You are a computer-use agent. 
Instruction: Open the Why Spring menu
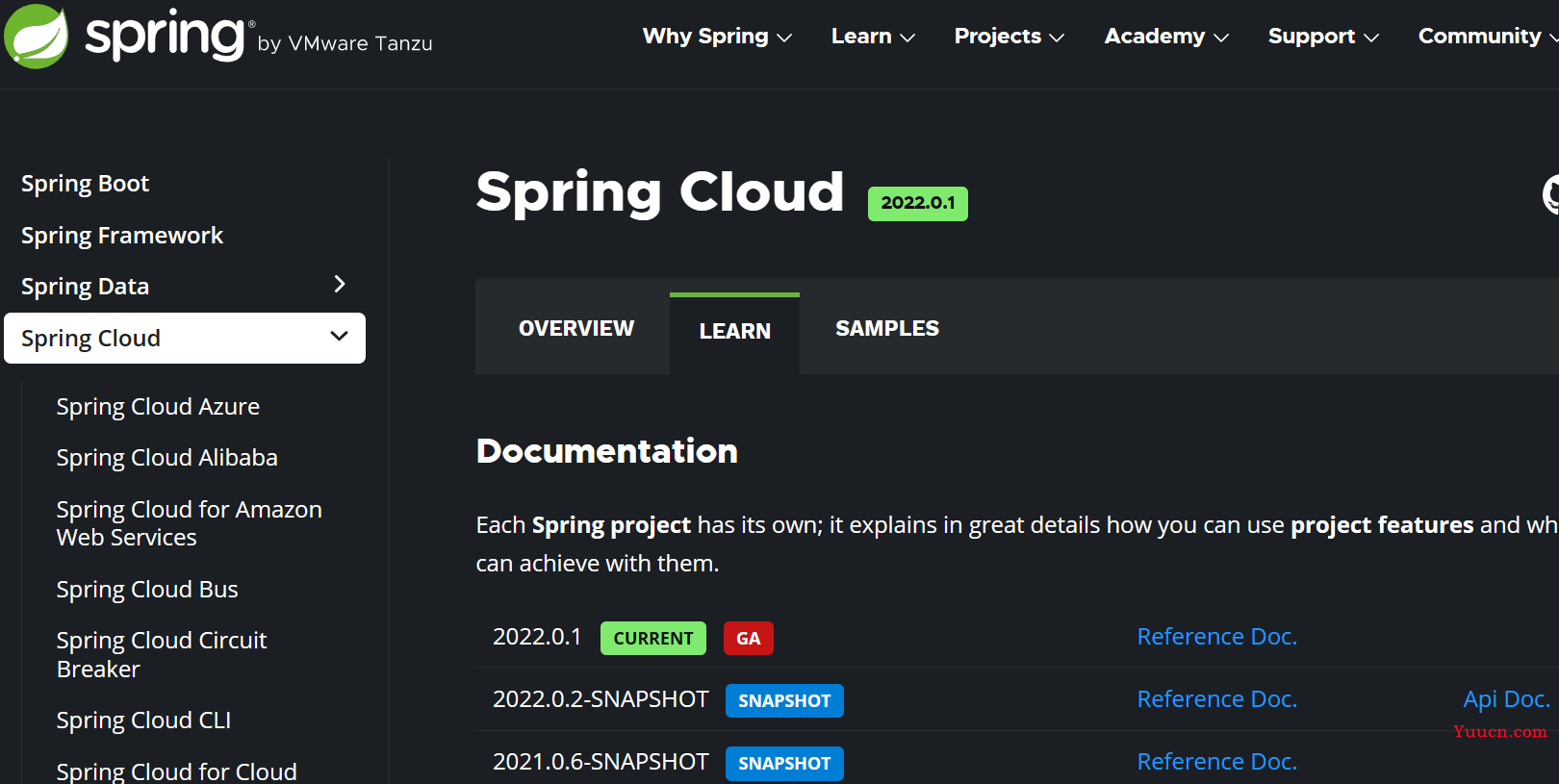[x=717, y=37]
